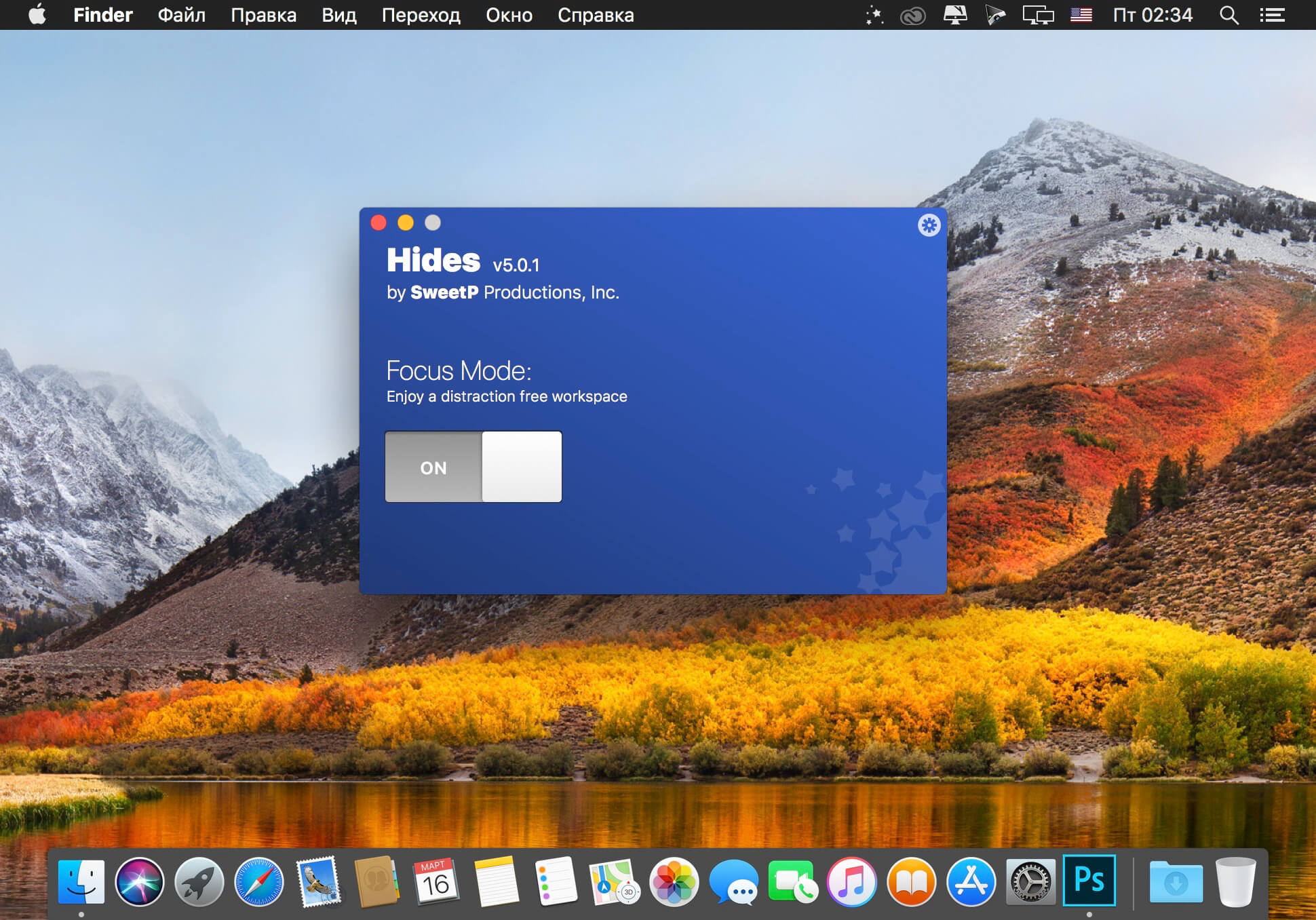The width and height of the screenshot is (1316, 920).
Task: Open Downloads folder in Dock
Action: coord(1176,882)
